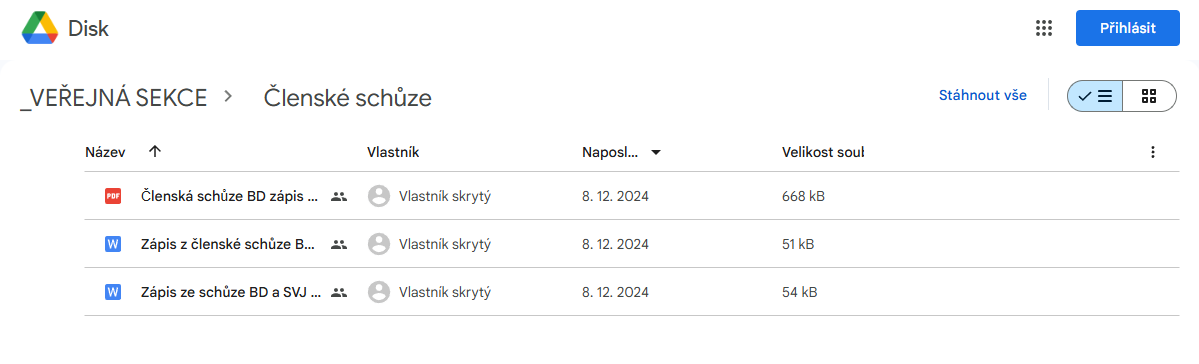The image size is (1199, 364).
Task: Open the three-dot column options menu
Action: pyautogui.click(x=1153, y=152)
